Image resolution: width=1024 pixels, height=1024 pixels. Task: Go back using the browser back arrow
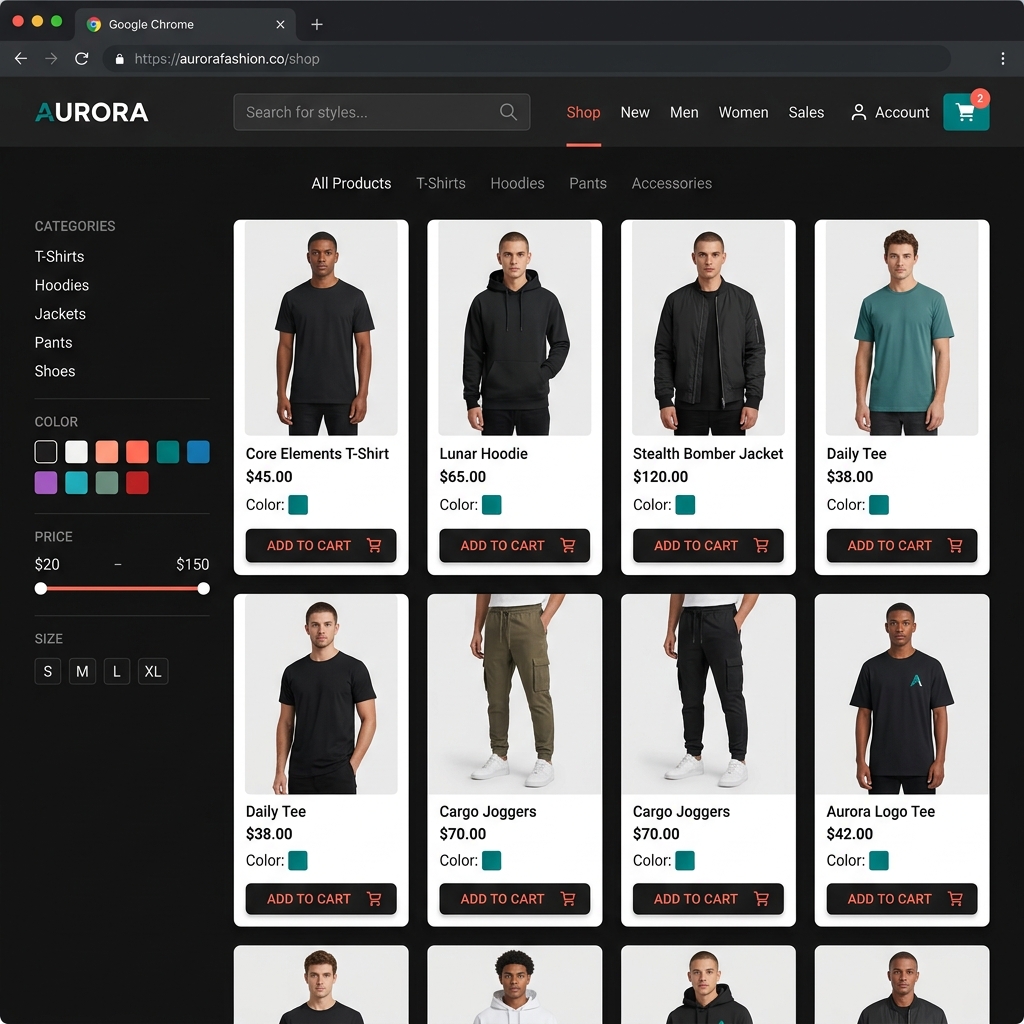(21, 59)
